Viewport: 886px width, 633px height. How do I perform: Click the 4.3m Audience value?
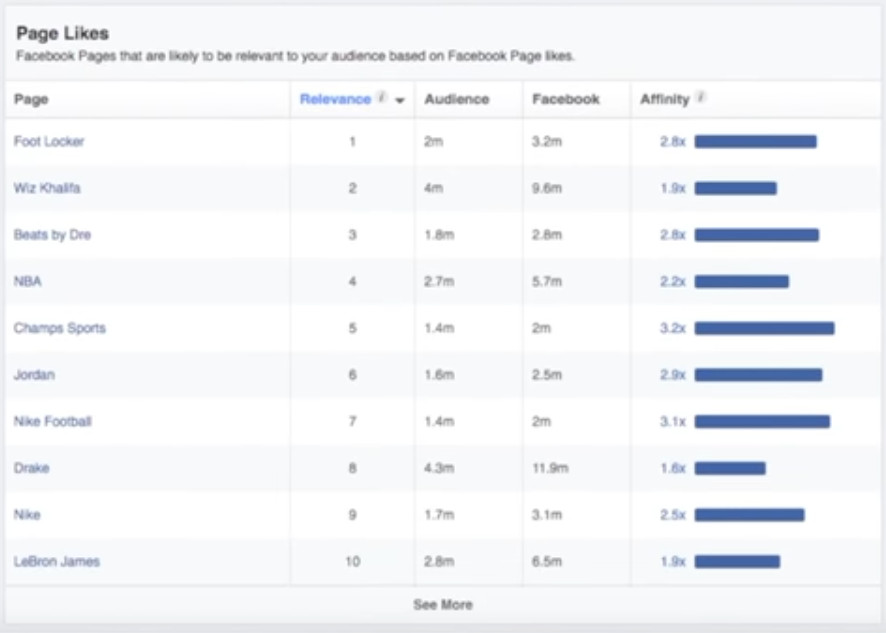pyautogui.click(x=439, y=468)
